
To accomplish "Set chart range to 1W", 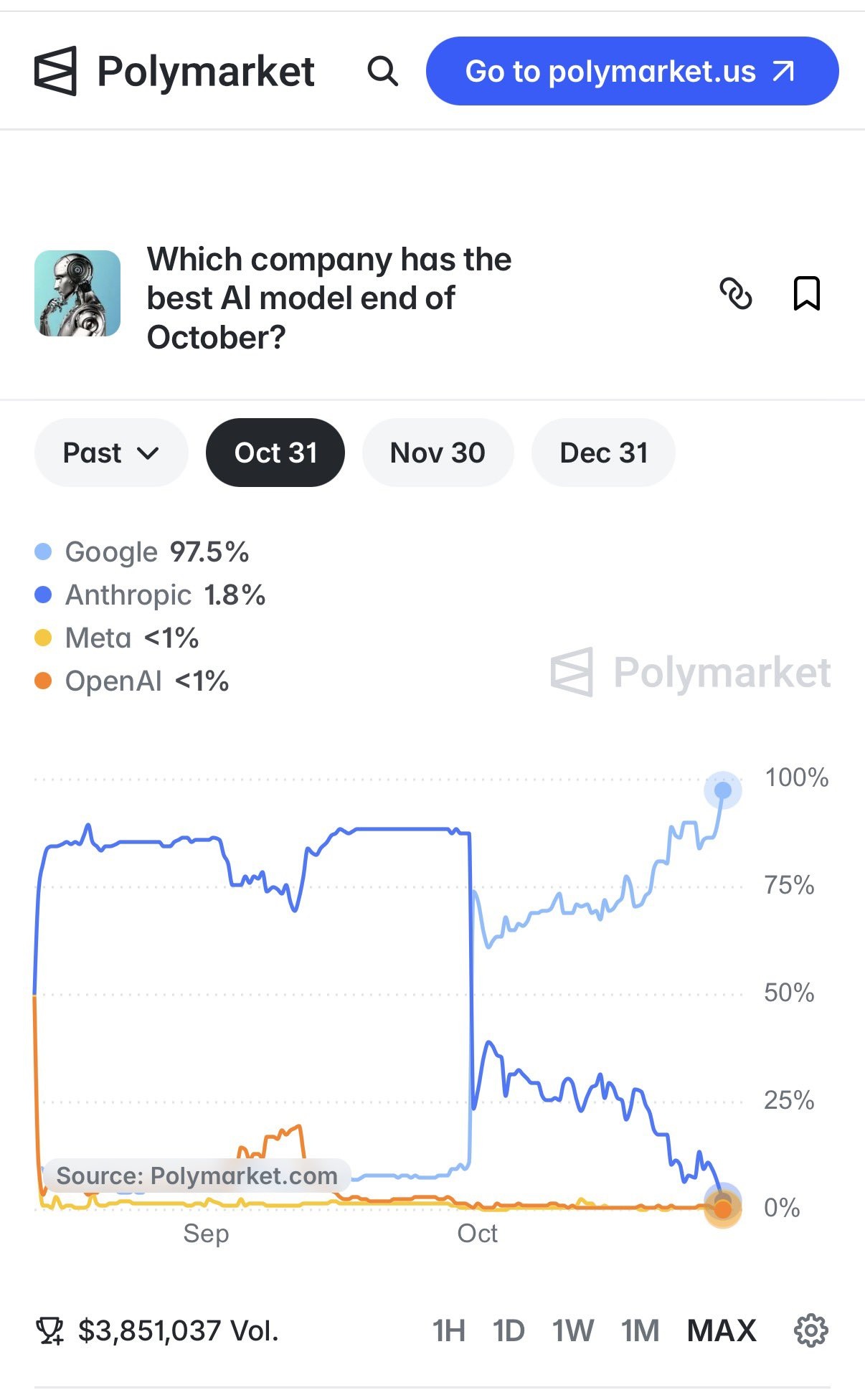I will pos(572,1330).
